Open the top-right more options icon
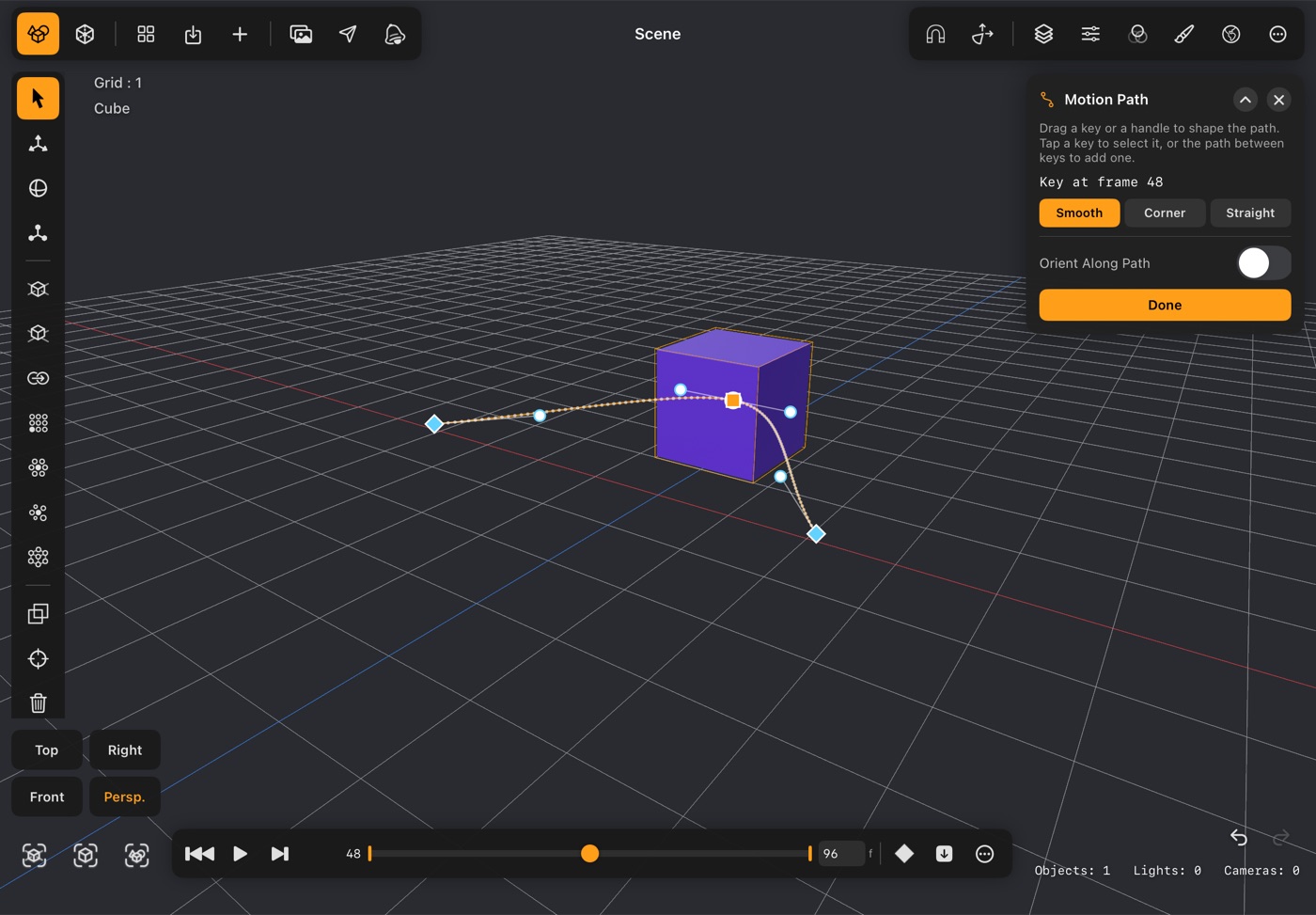The image size is (1316, 915). pos(1277,34)
